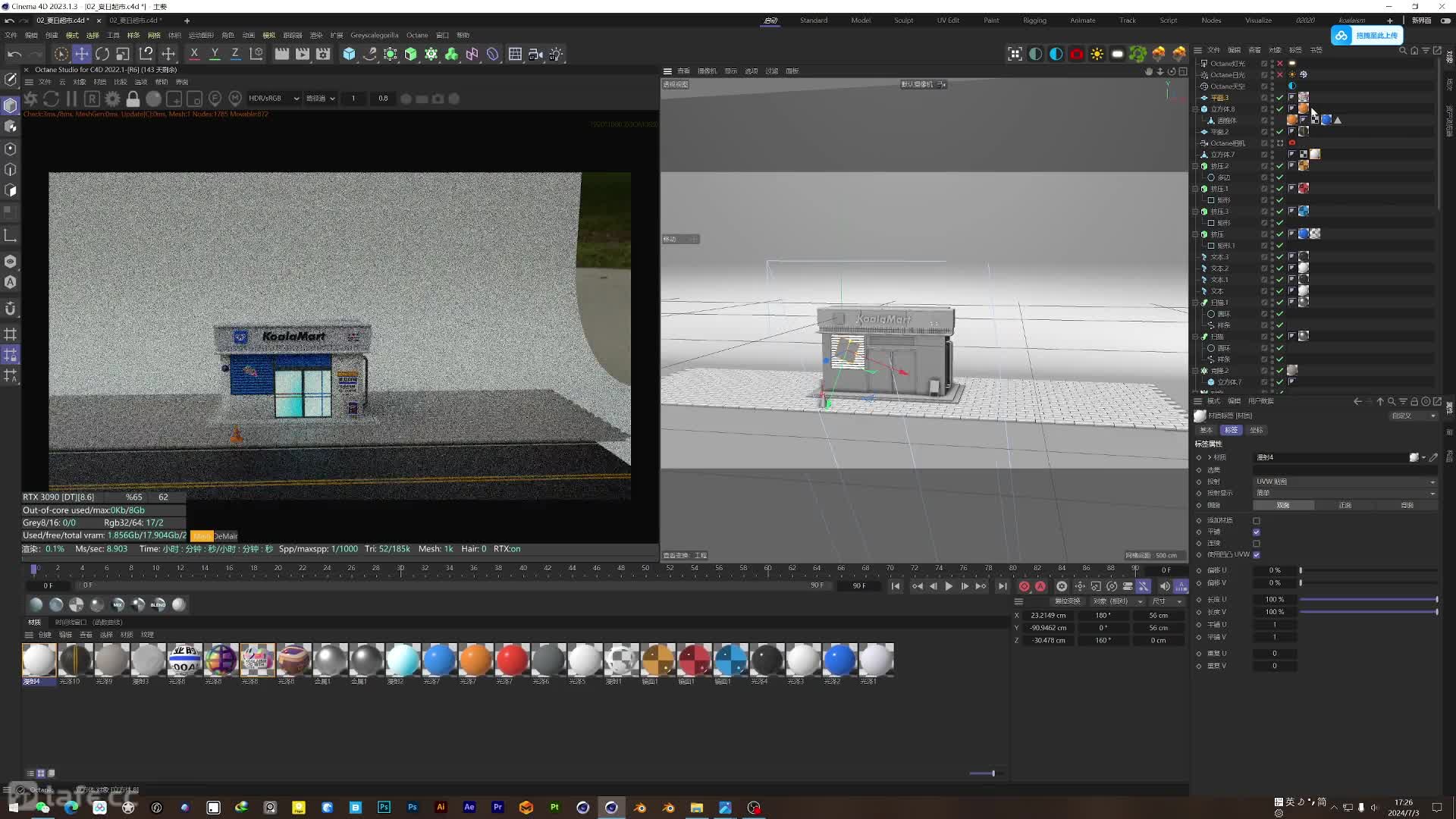Uncheck the 使用凹凸 UVW checkbox
The width and height of the screenshot is (1456, 819).
(1257, 554)
